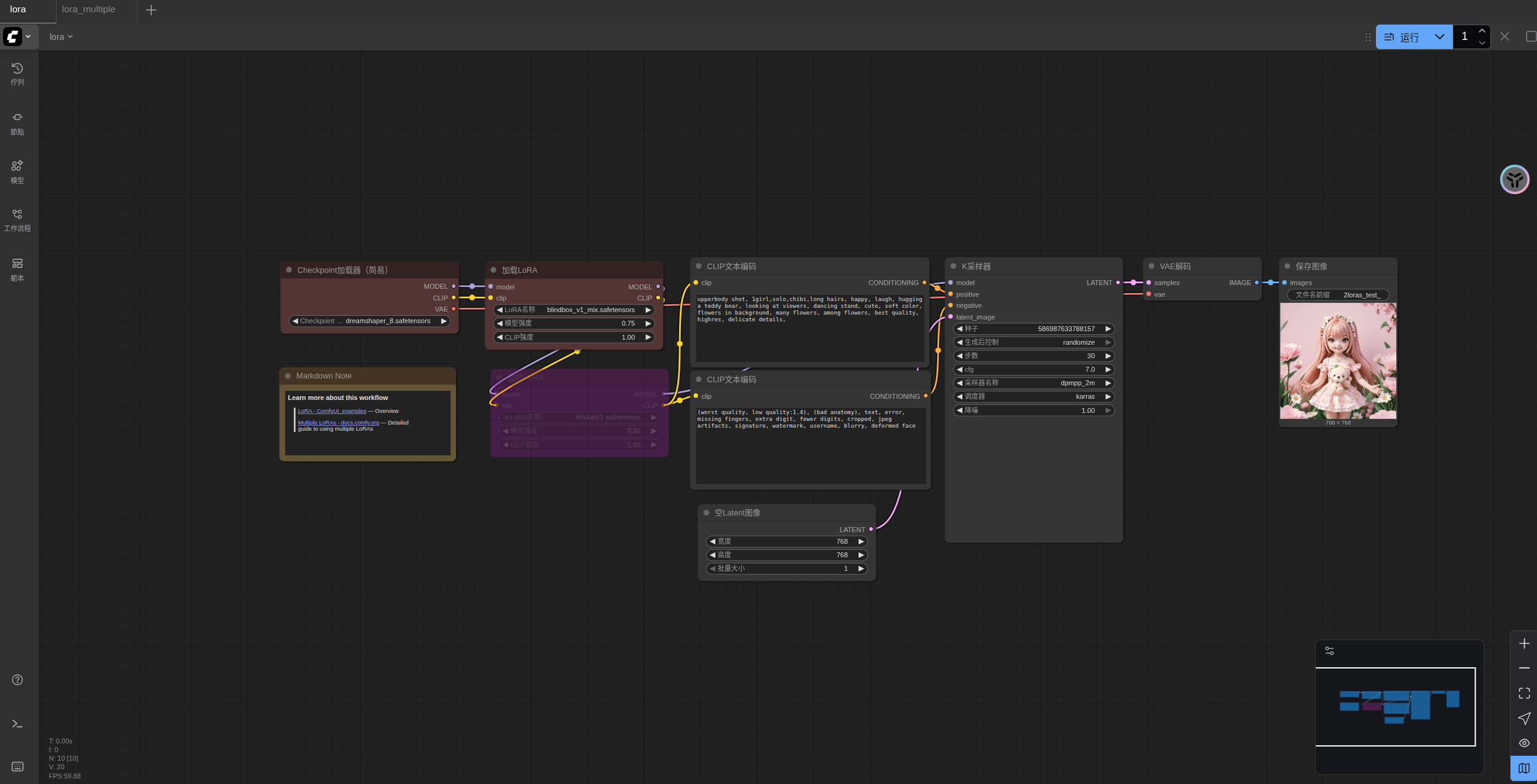The height and width of the screenshot is (784, 1537).
Task: Click the fit view frame icon
Action: pos(1524,693)
